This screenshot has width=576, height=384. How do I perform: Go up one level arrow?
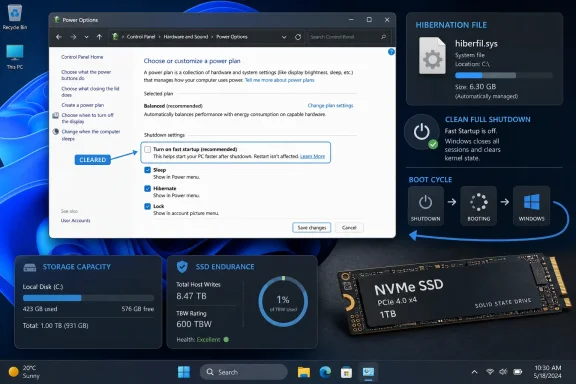[99, 37]
